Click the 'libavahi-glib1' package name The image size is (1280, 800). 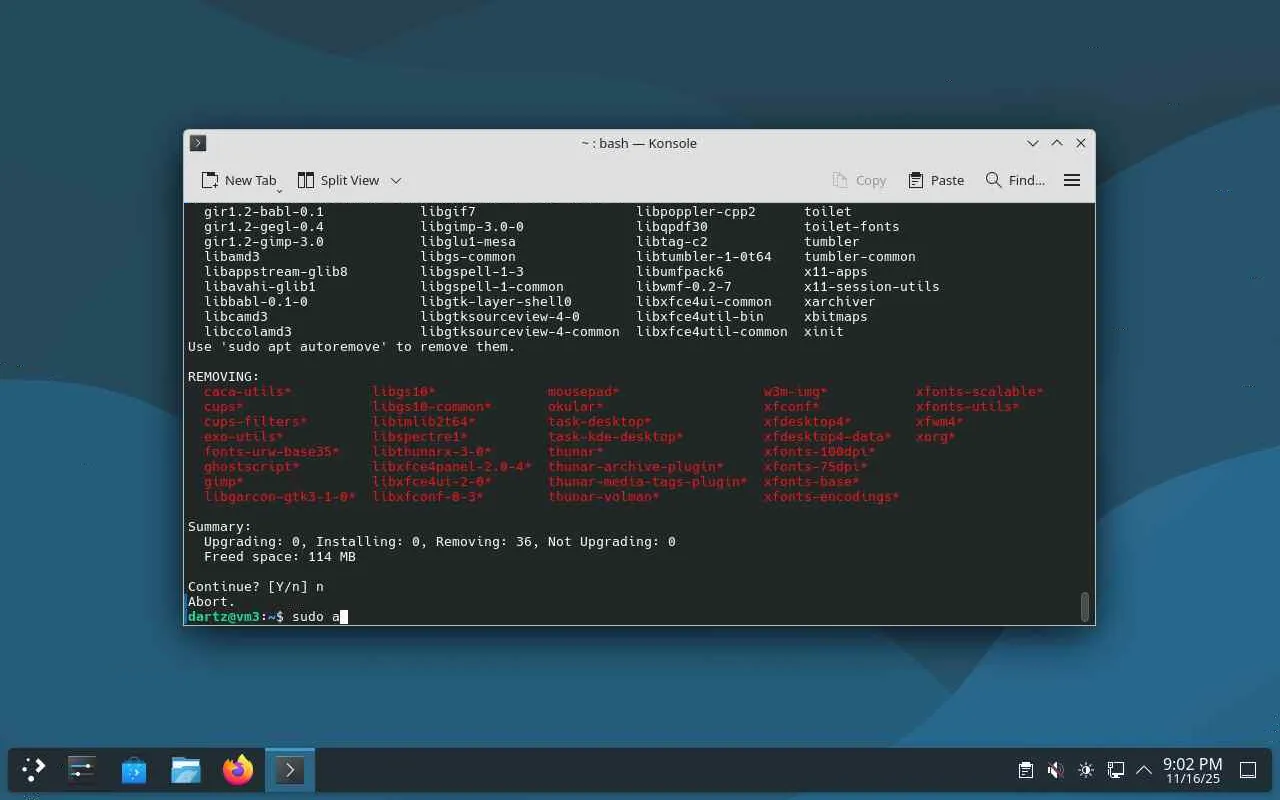coord(260,287)
